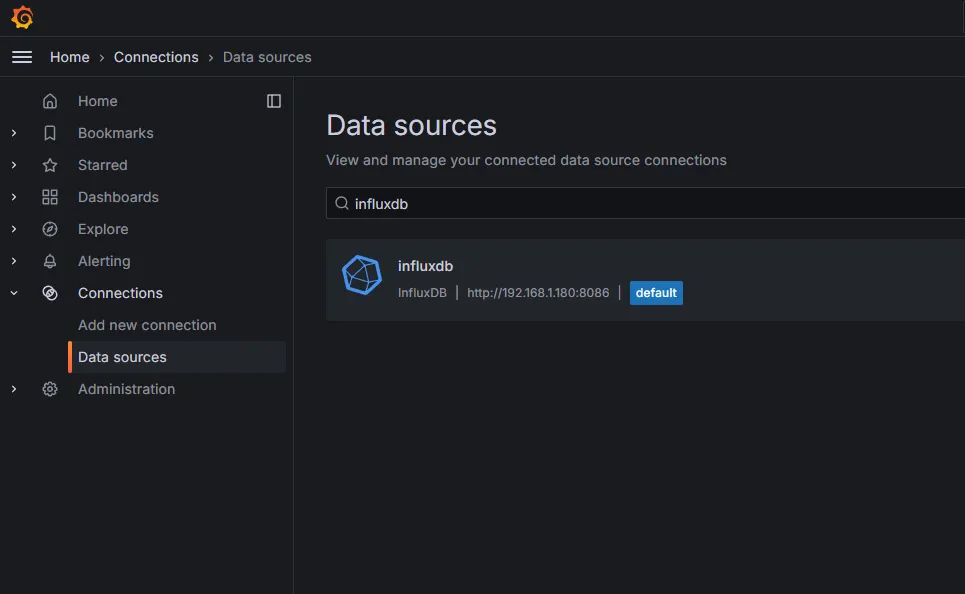The width and height of the screenshot is (965, 594).
Task: Click the Data sources page heading
Action: point(411,126)
